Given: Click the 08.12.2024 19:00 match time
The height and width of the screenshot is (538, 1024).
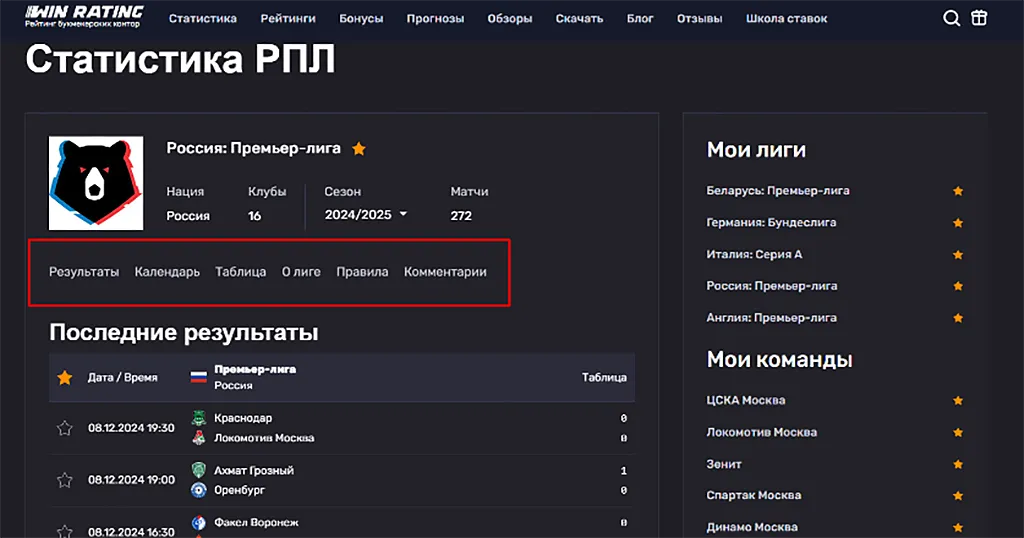Looking at the screenshot, I should tap(131, 480).
